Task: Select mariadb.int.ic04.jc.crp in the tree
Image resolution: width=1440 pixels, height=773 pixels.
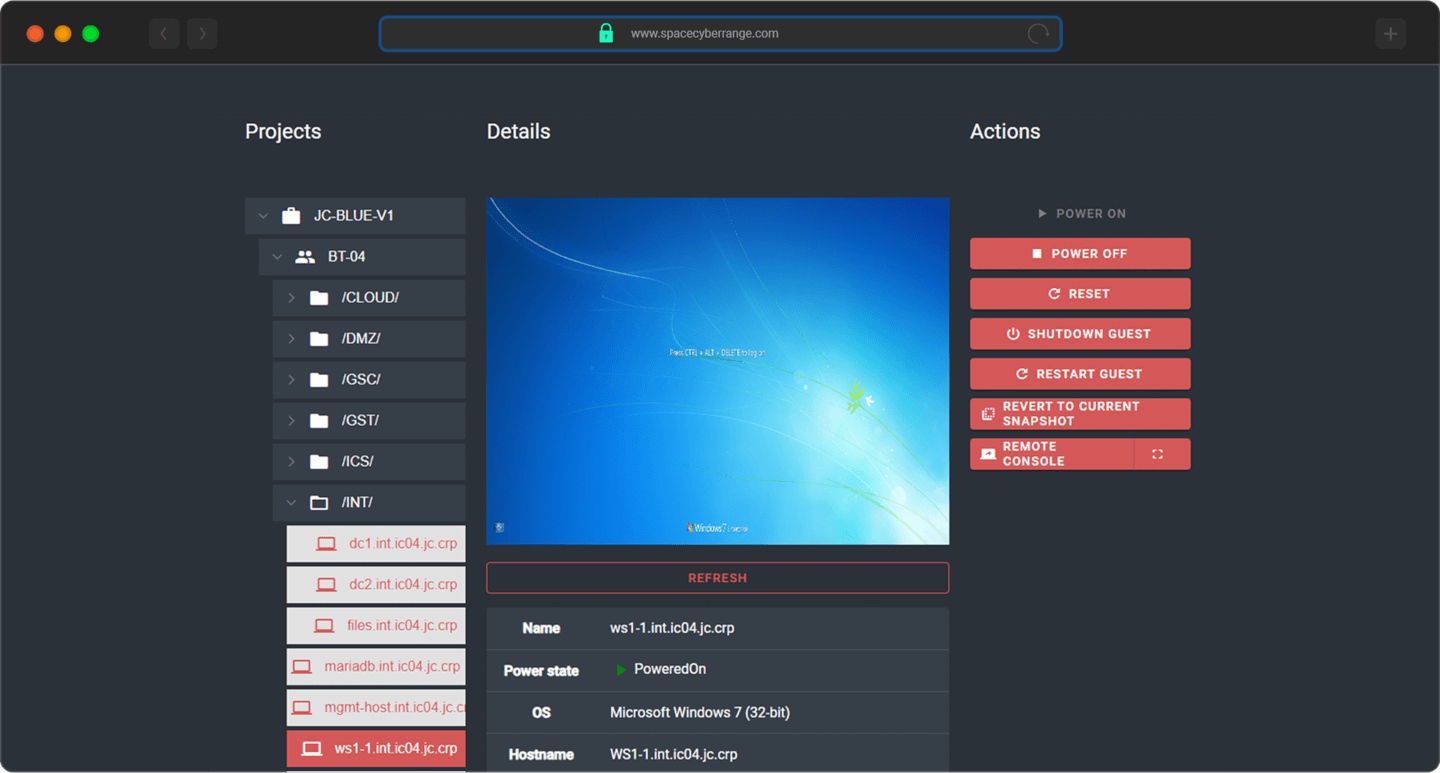Action: tap(391, 667)
